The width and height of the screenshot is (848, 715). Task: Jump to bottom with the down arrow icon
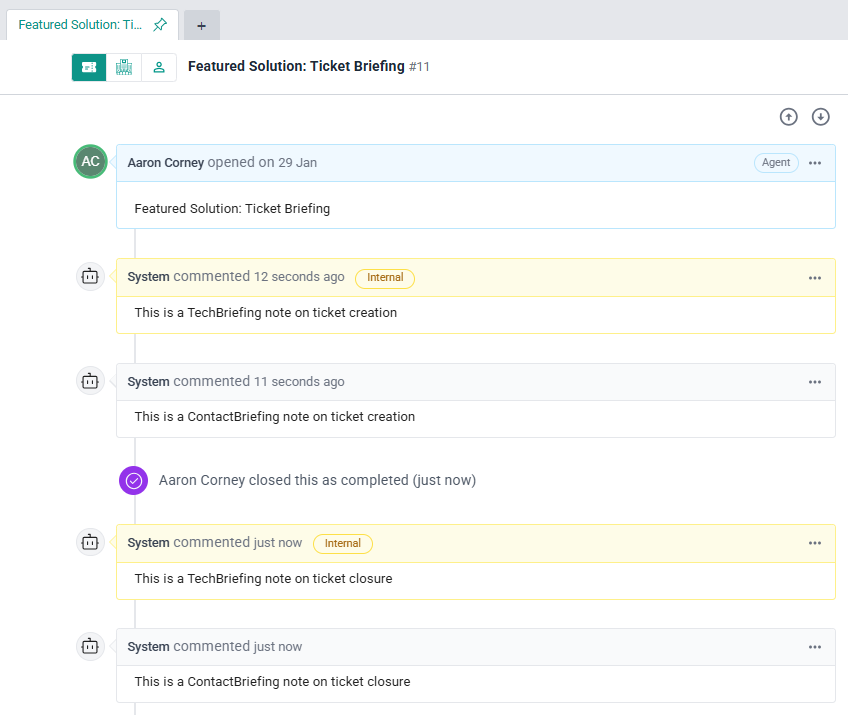pos(821,117)
